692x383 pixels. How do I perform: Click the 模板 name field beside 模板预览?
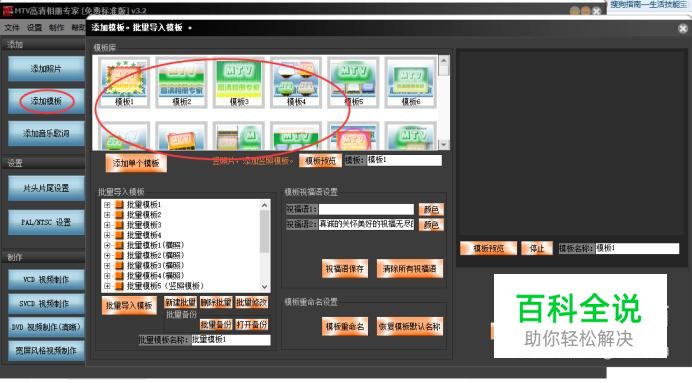click(404, 160)
